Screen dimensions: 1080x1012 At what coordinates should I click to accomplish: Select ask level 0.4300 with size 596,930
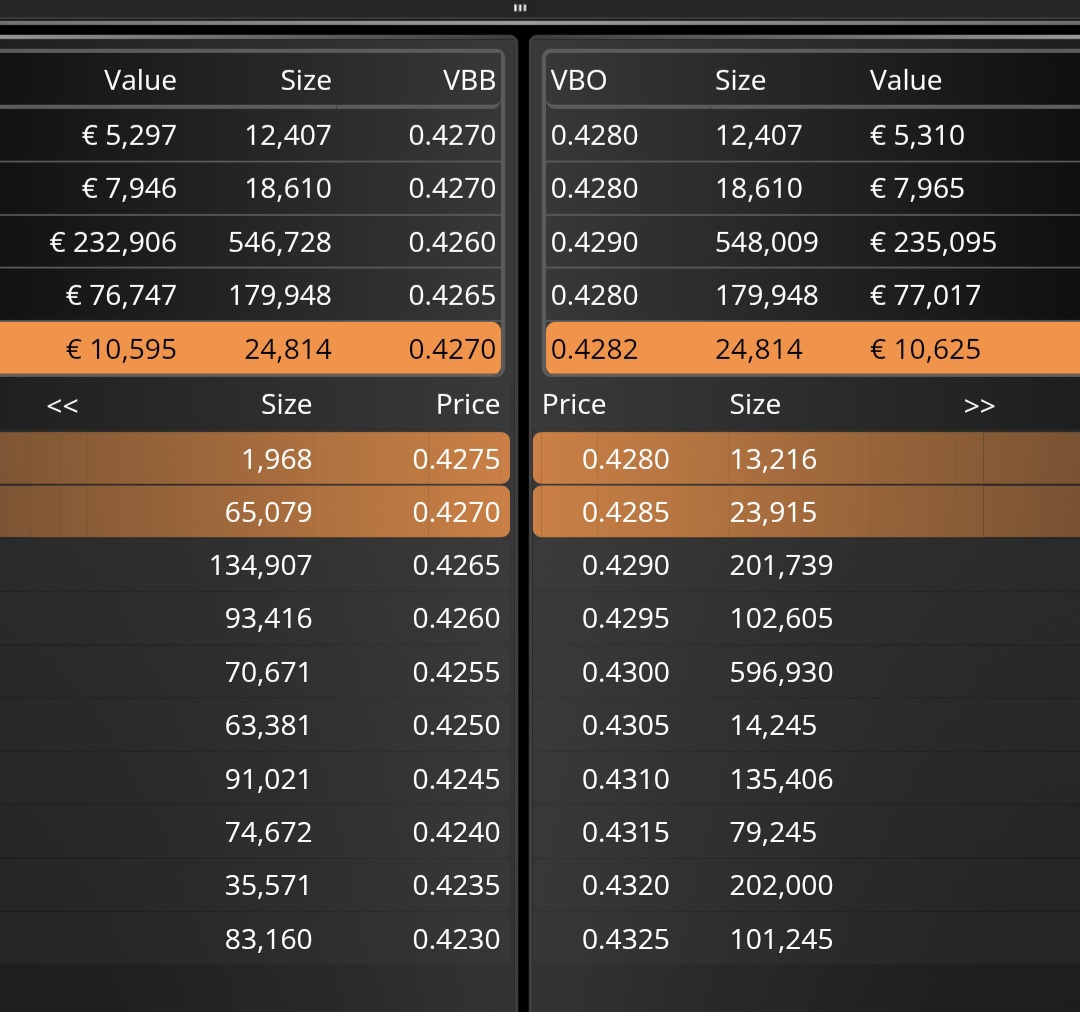(807, 672)
